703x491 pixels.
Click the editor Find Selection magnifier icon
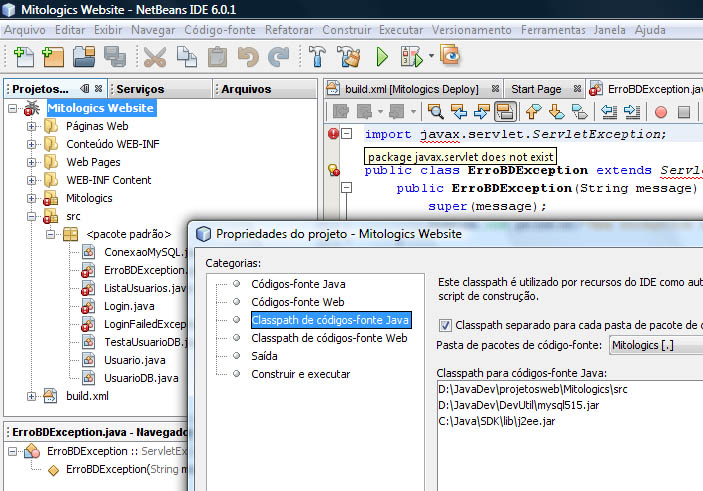(435, 111)
